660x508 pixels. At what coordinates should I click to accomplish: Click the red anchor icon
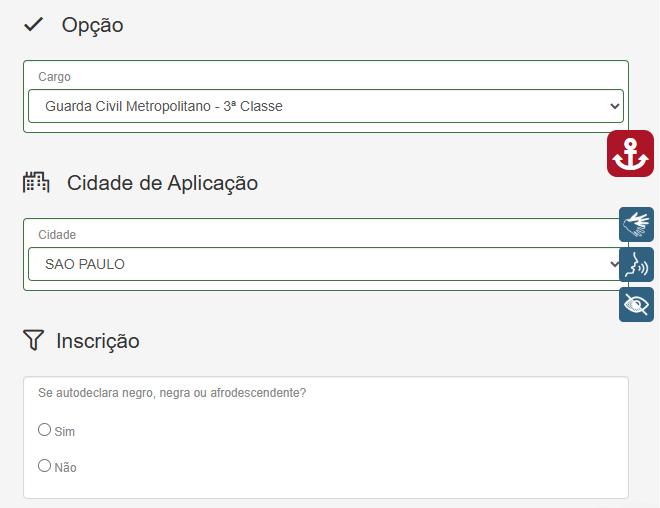[x=630, y=154]
